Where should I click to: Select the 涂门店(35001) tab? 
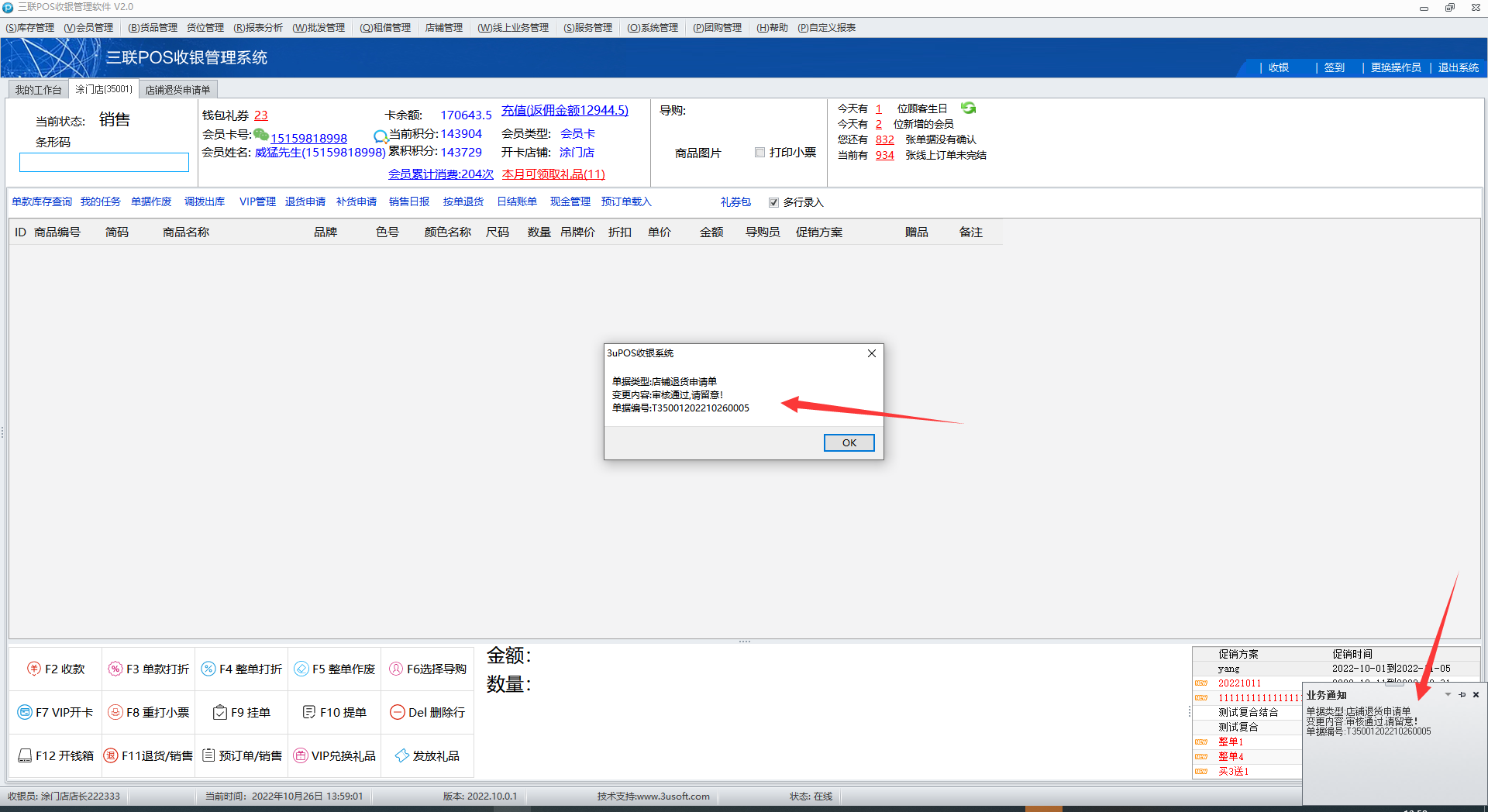[x=104, y=89]
